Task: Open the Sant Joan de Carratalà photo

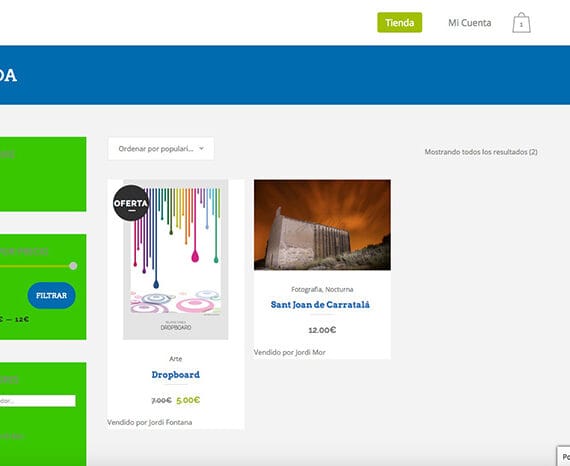Action: [x=322, y=225]
